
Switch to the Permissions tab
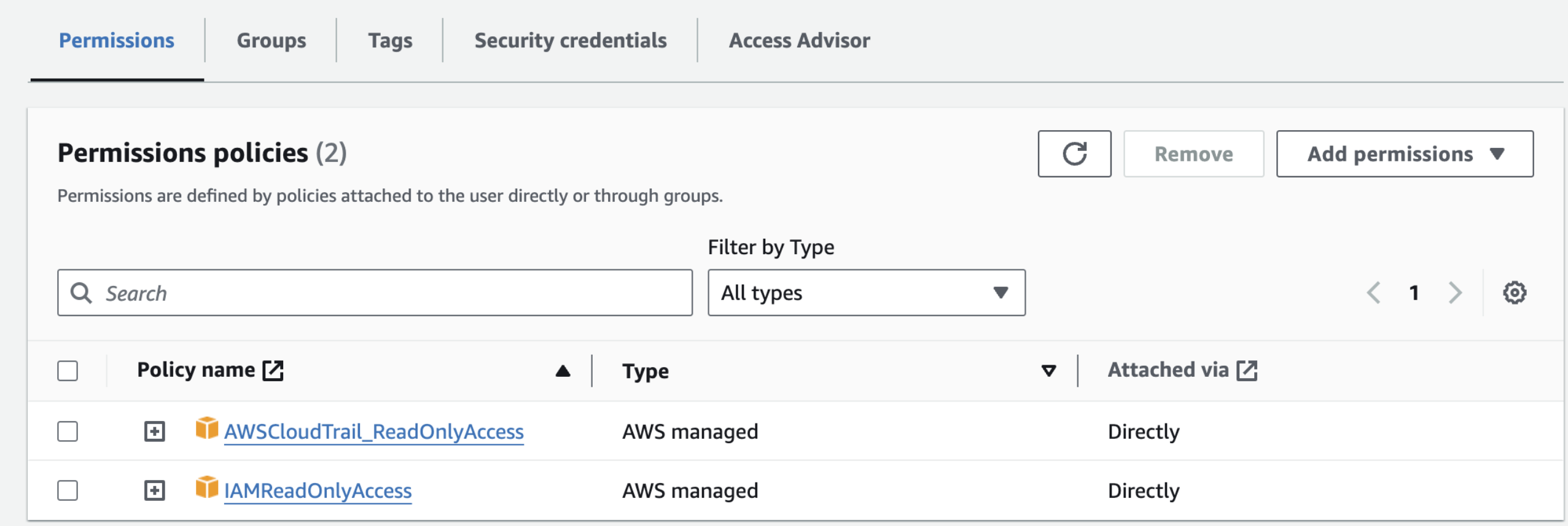click(117, 41)
